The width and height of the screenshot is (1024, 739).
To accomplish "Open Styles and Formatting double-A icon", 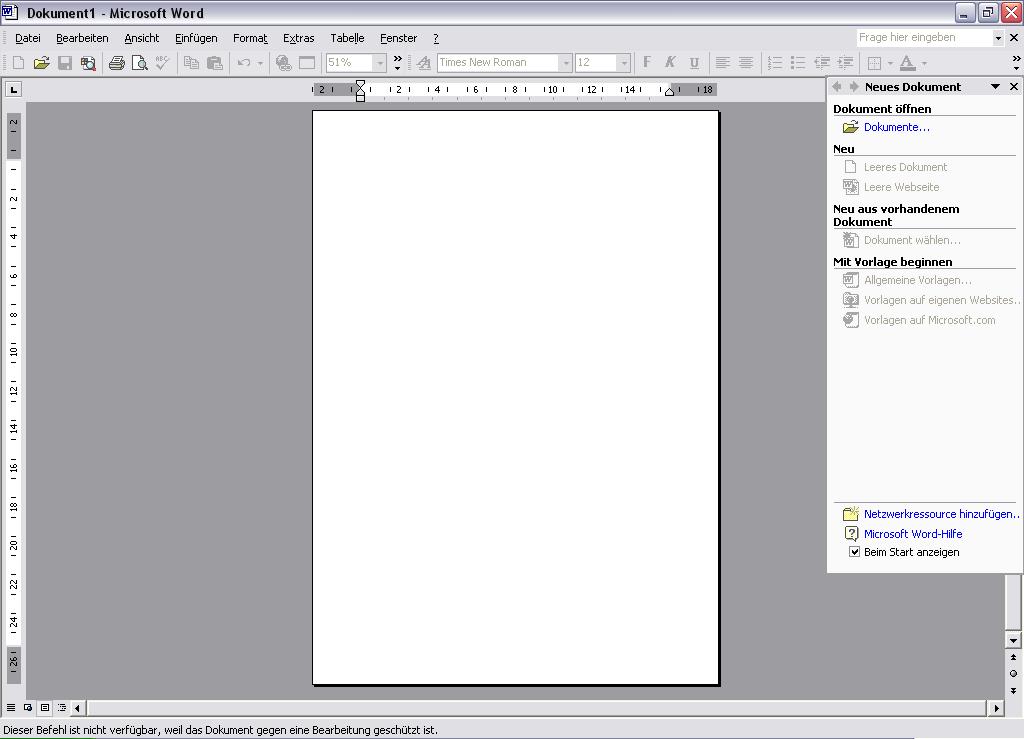I will (x=424, y=63).
